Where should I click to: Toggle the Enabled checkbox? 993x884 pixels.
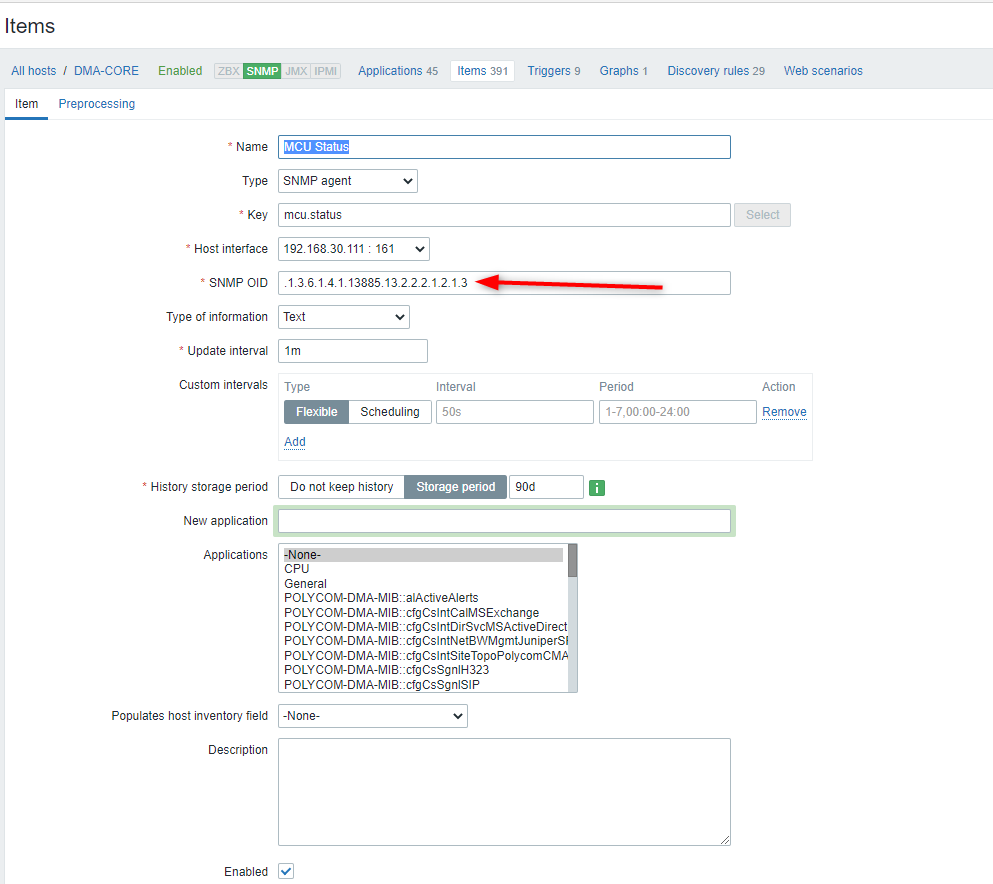286,871
